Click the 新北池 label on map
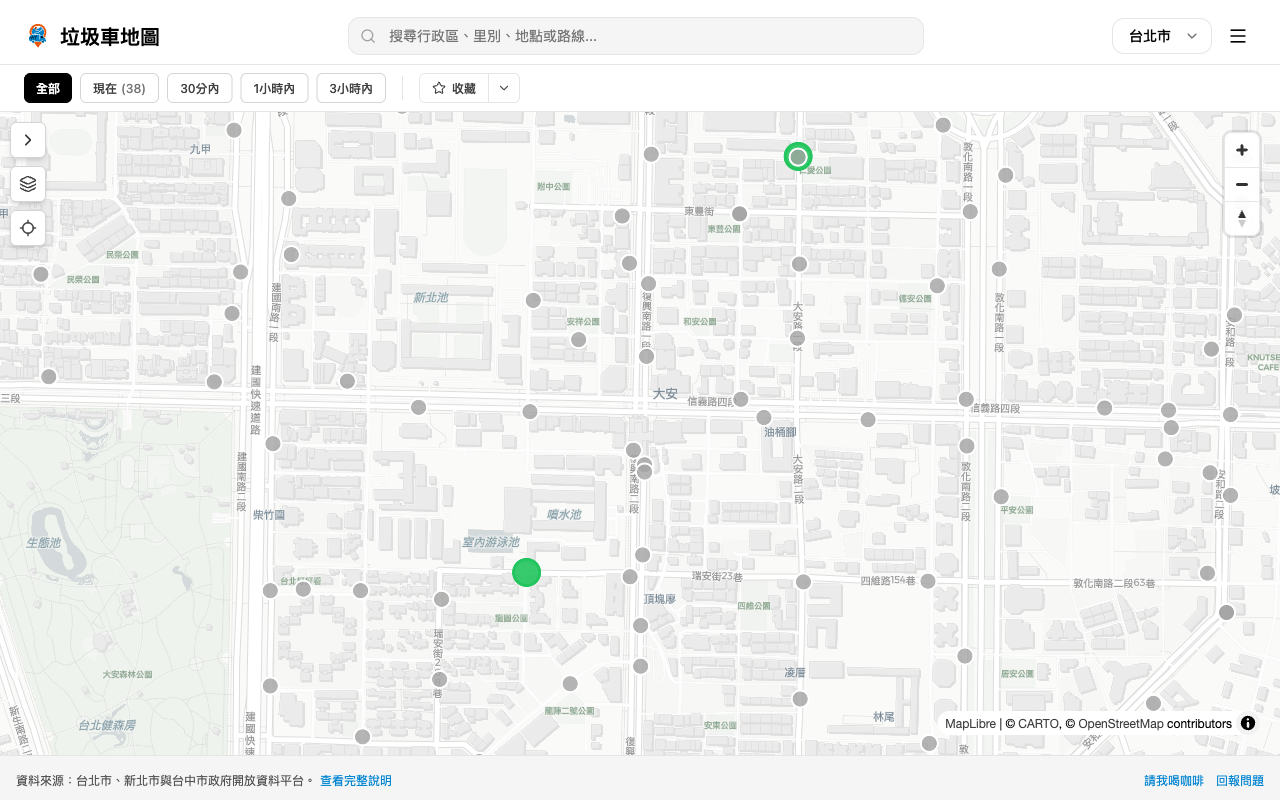The width and height of the screenshot is (1280, 800). tap(431, 297)
